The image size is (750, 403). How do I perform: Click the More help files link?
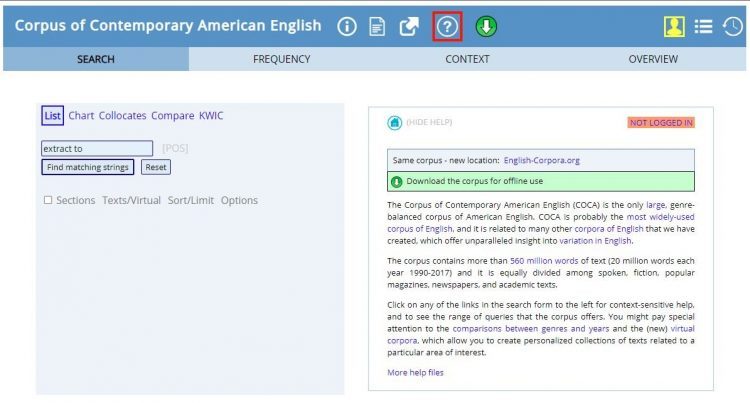pyautogui.click(x=415, y=372)
